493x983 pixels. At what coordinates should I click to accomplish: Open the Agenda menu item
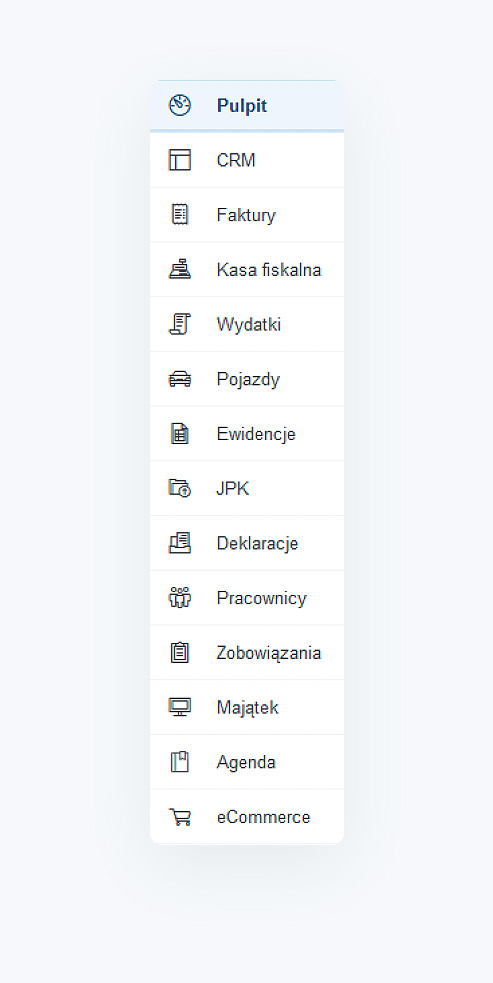[x=247, y=762]
